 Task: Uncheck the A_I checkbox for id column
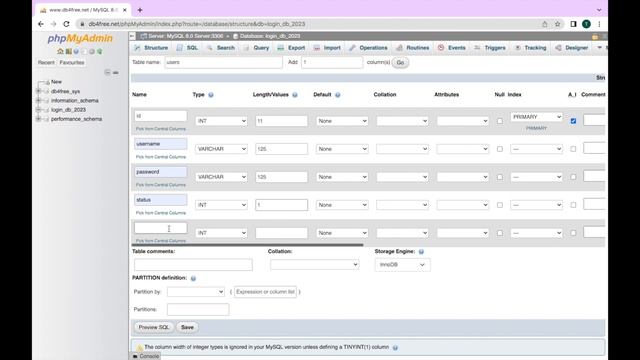[573, 121]
